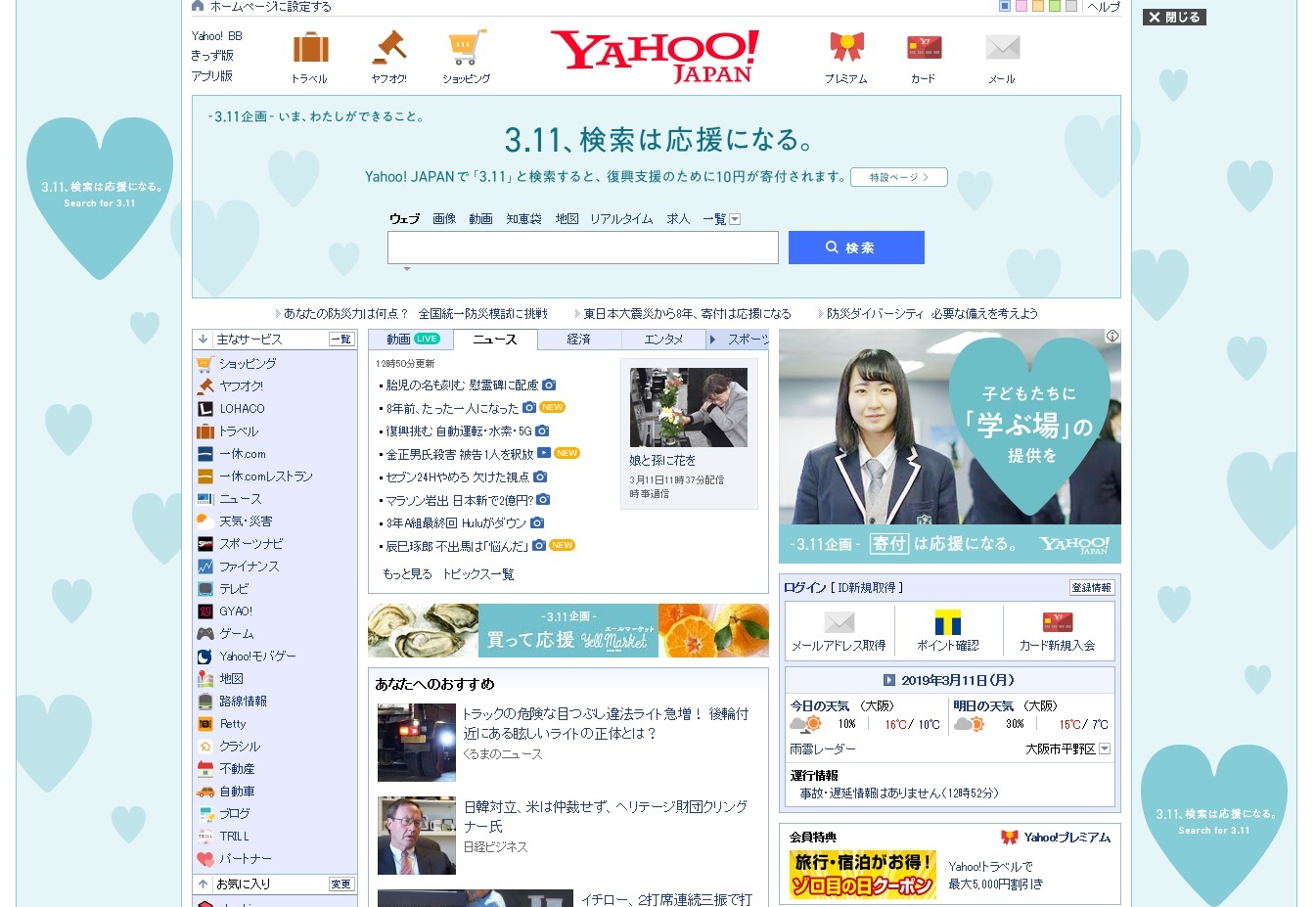Image resolution: width=1316 pixels, height=907 pixels.
Task: Collapse 主なサービス with the down arrow
Action: point(204,340)
